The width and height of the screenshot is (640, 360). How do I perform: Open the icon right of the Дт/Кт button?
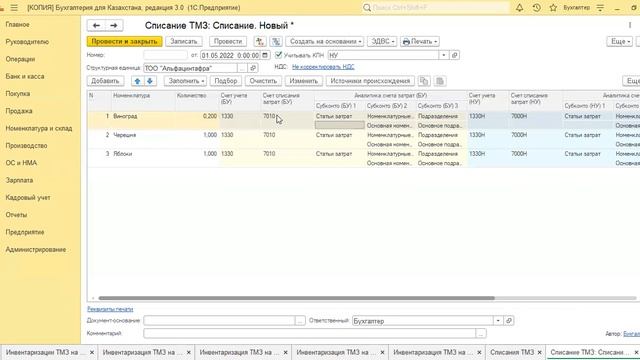pyautogui.click(x=276, y=42)
